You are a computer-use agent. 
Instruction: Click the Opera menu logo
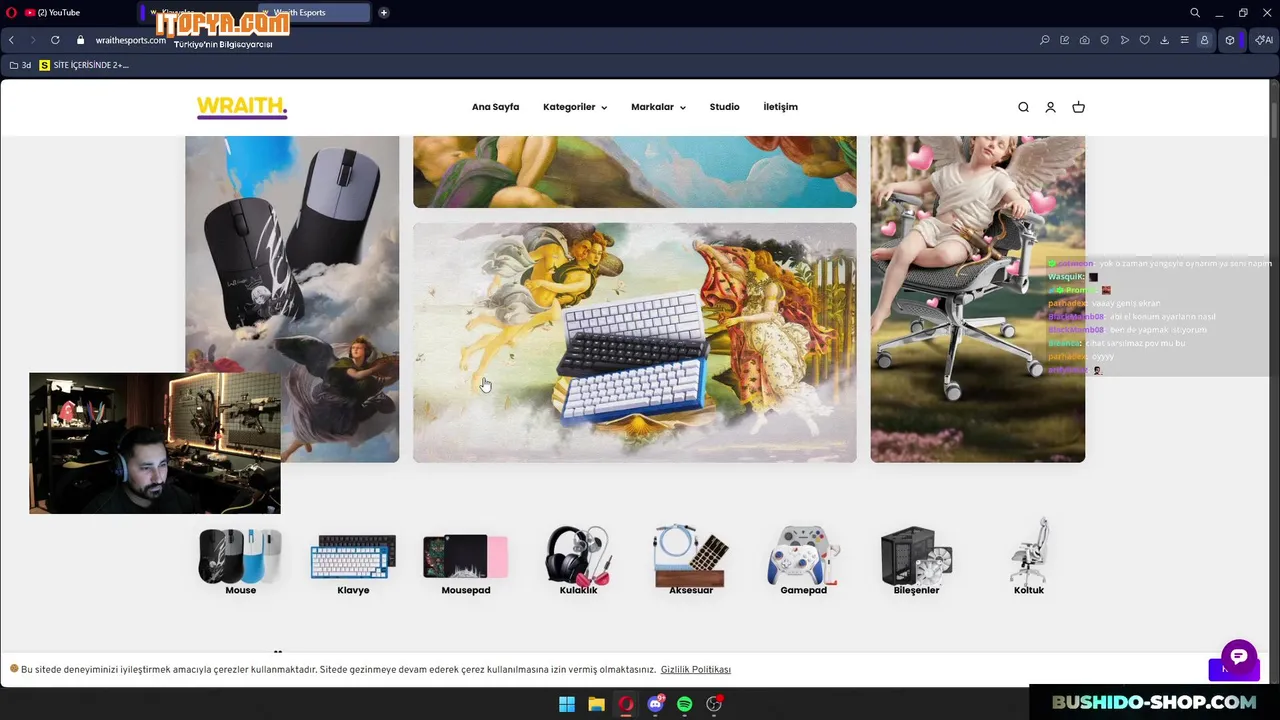(12, 13)
